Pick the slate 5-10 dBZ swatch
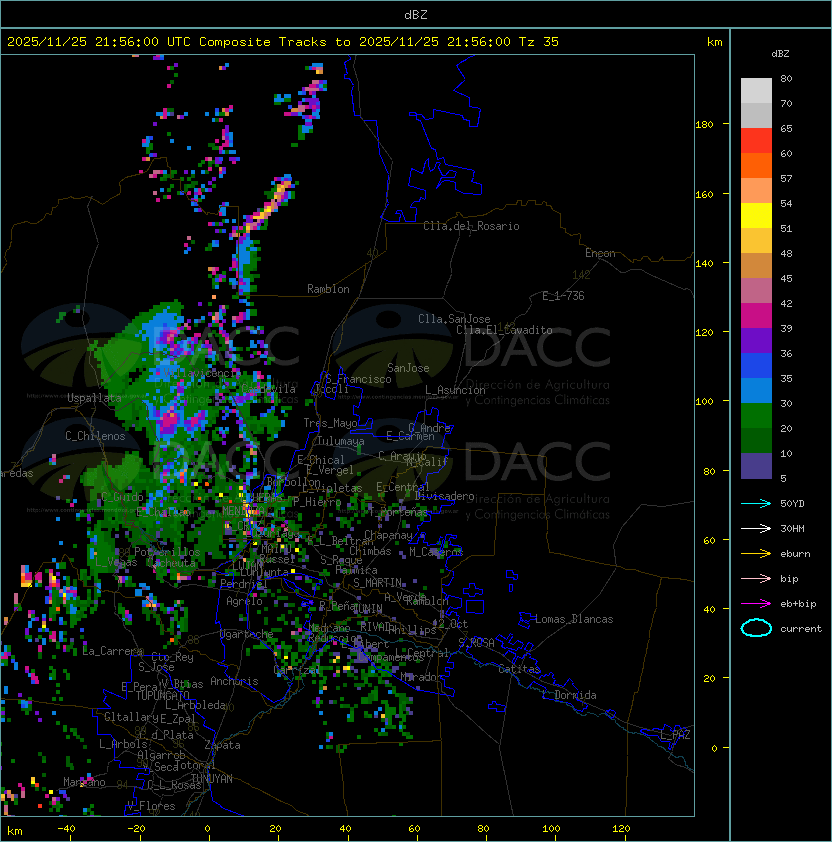Viewport: 832px width, 842px height. [x=756, y=466]
